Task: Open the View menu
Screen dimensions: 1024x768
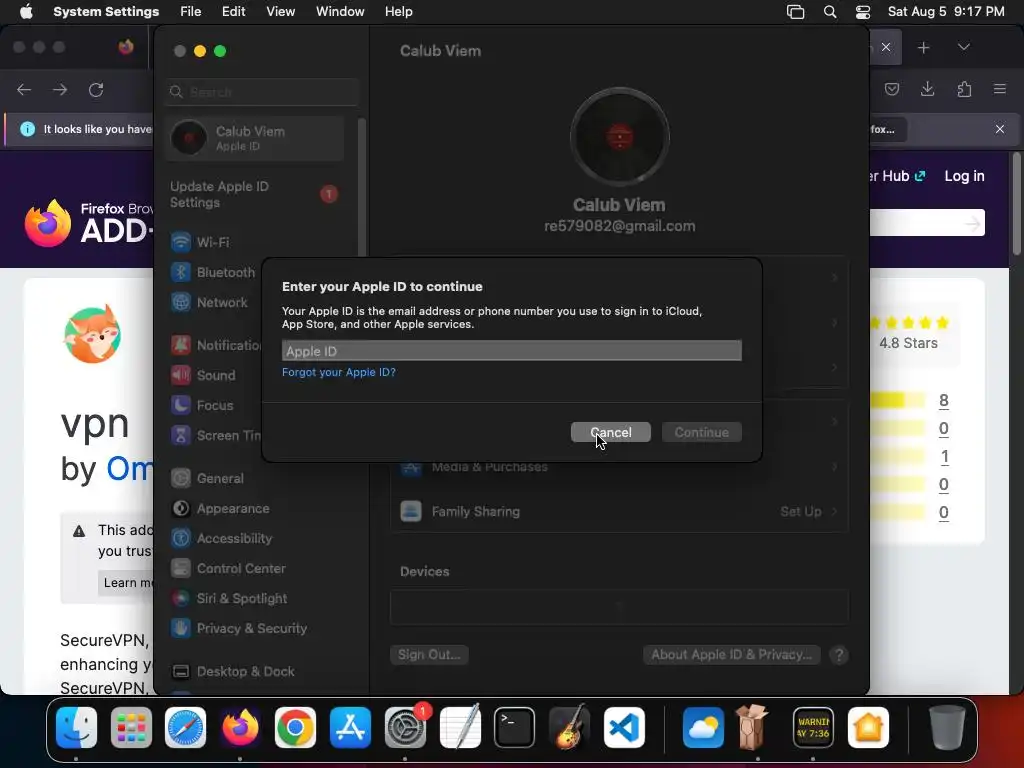Action: click(x=280, y=11)
